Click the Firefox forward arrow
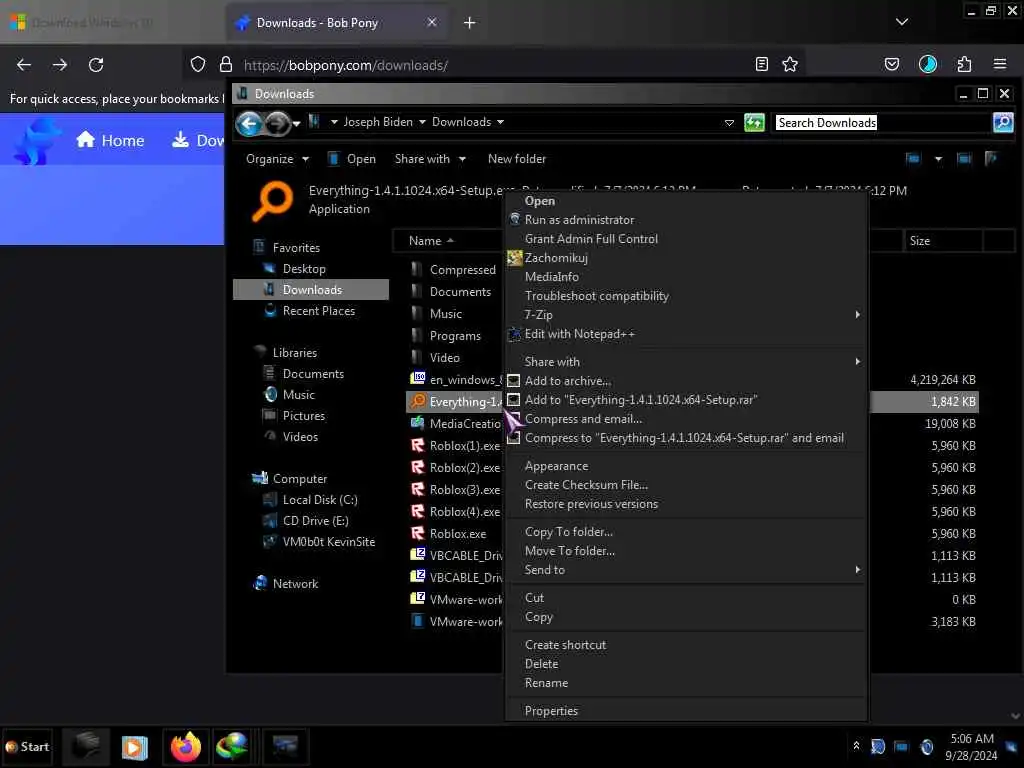 coord(60,65)
